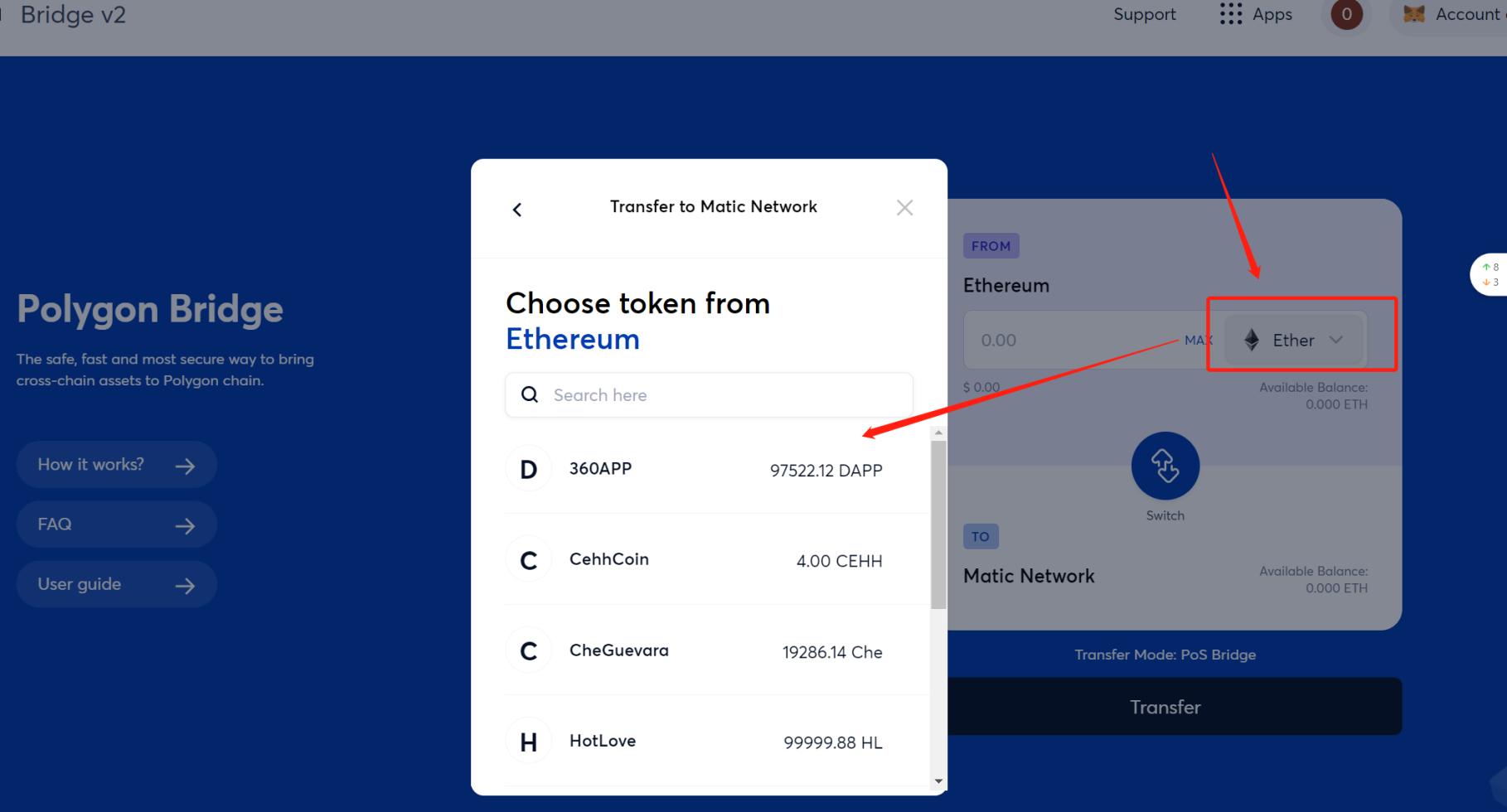Click scrollbar up arrow in token list
Viewport: 1507px width, 812px height.
click(x=938, y=433)
